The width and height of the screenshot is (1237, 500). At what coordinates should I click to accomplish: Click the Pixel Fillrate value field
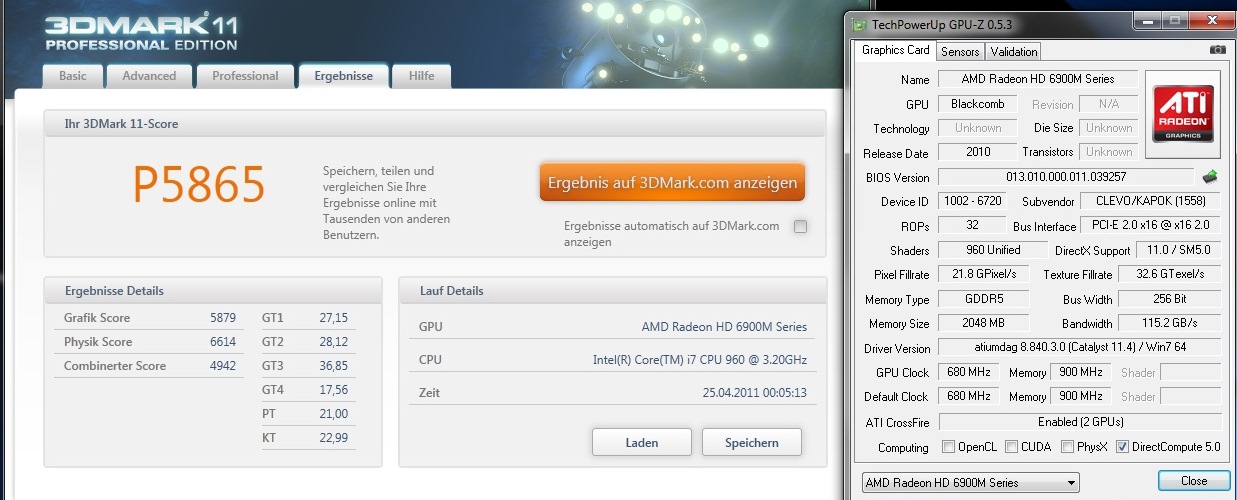point(983,274)
